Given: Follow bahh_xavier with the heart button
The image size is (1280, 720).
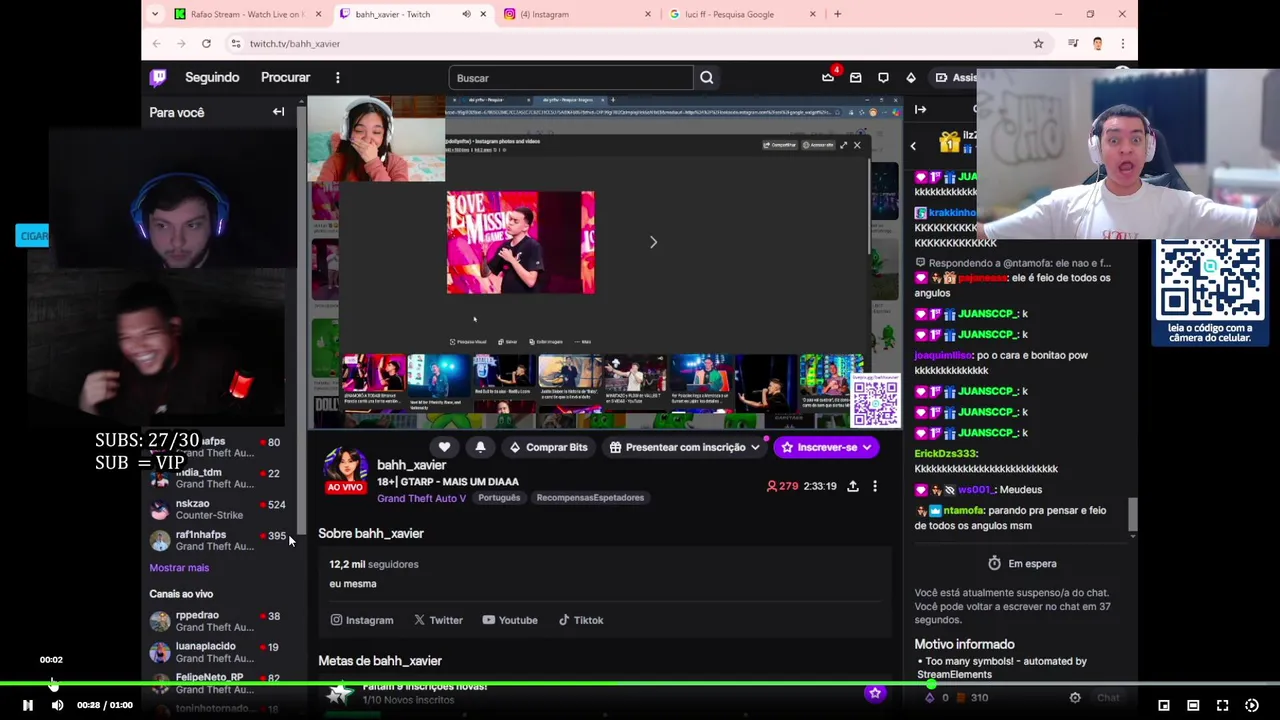Looking at the screenshot, I should pyautogui.click(x=444, y=447).
